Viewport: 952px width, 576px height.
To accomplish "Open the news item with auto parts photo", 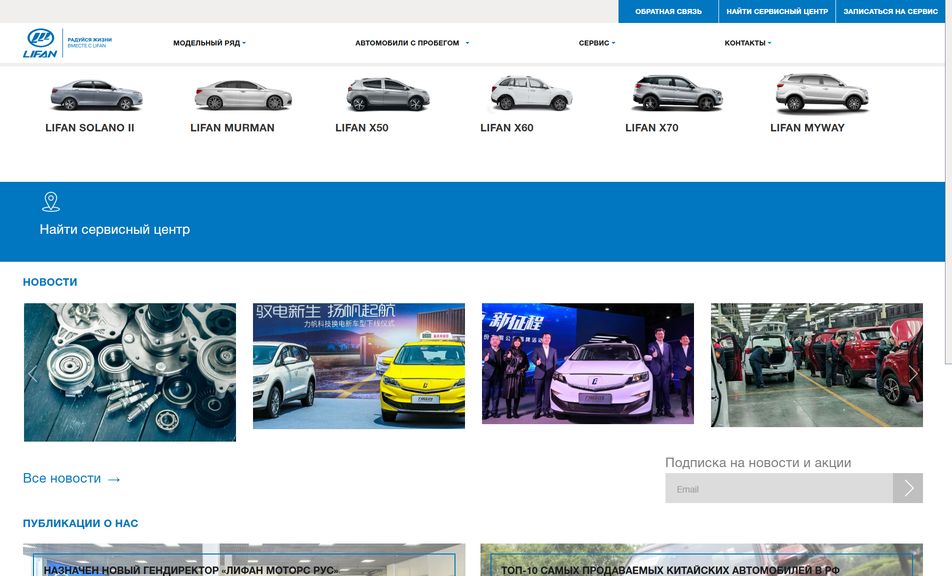I will [130, 372].
